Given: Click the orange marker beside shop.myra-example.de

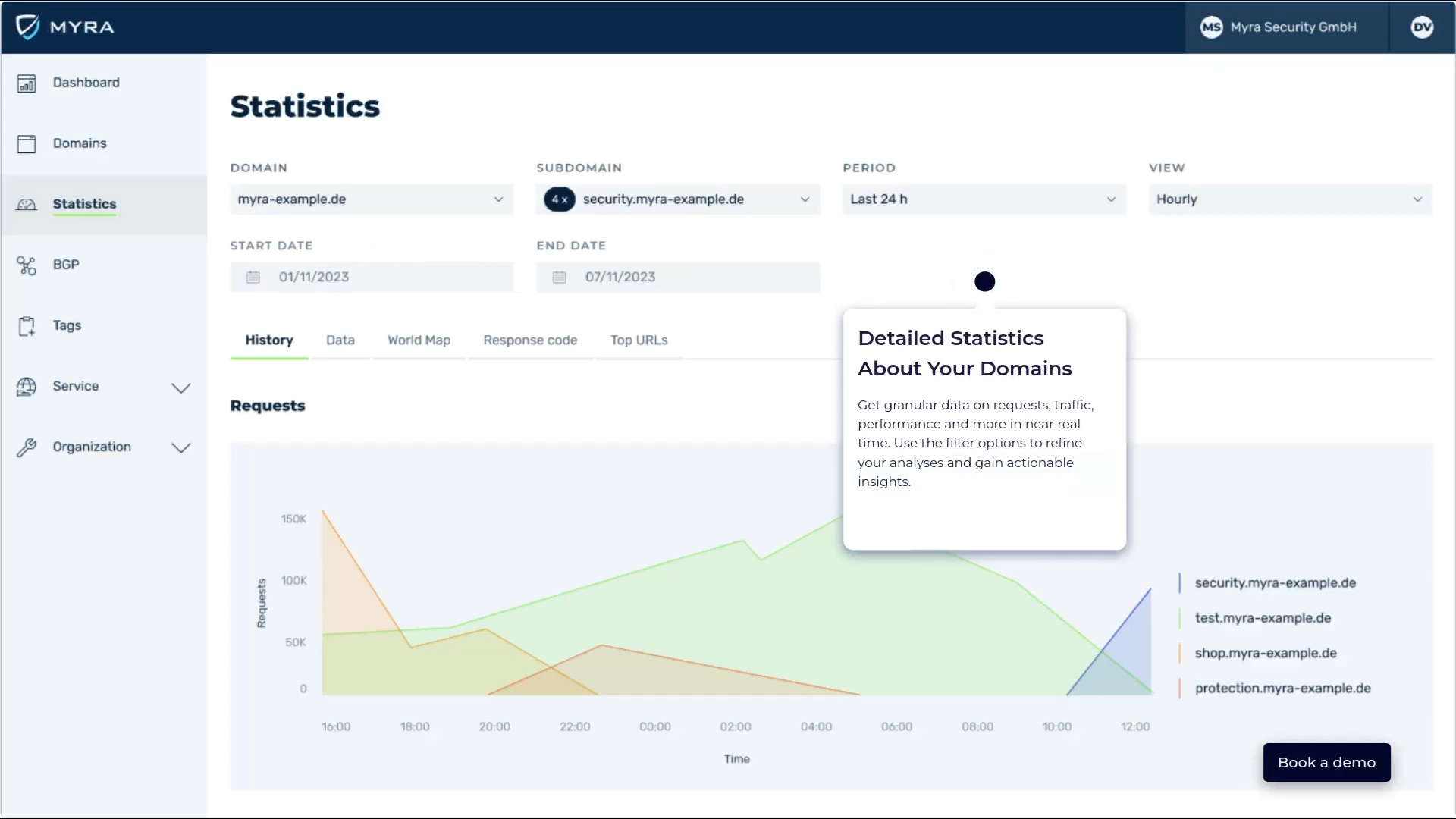Looking at the screenshot, I should (x=1181, y=653).
